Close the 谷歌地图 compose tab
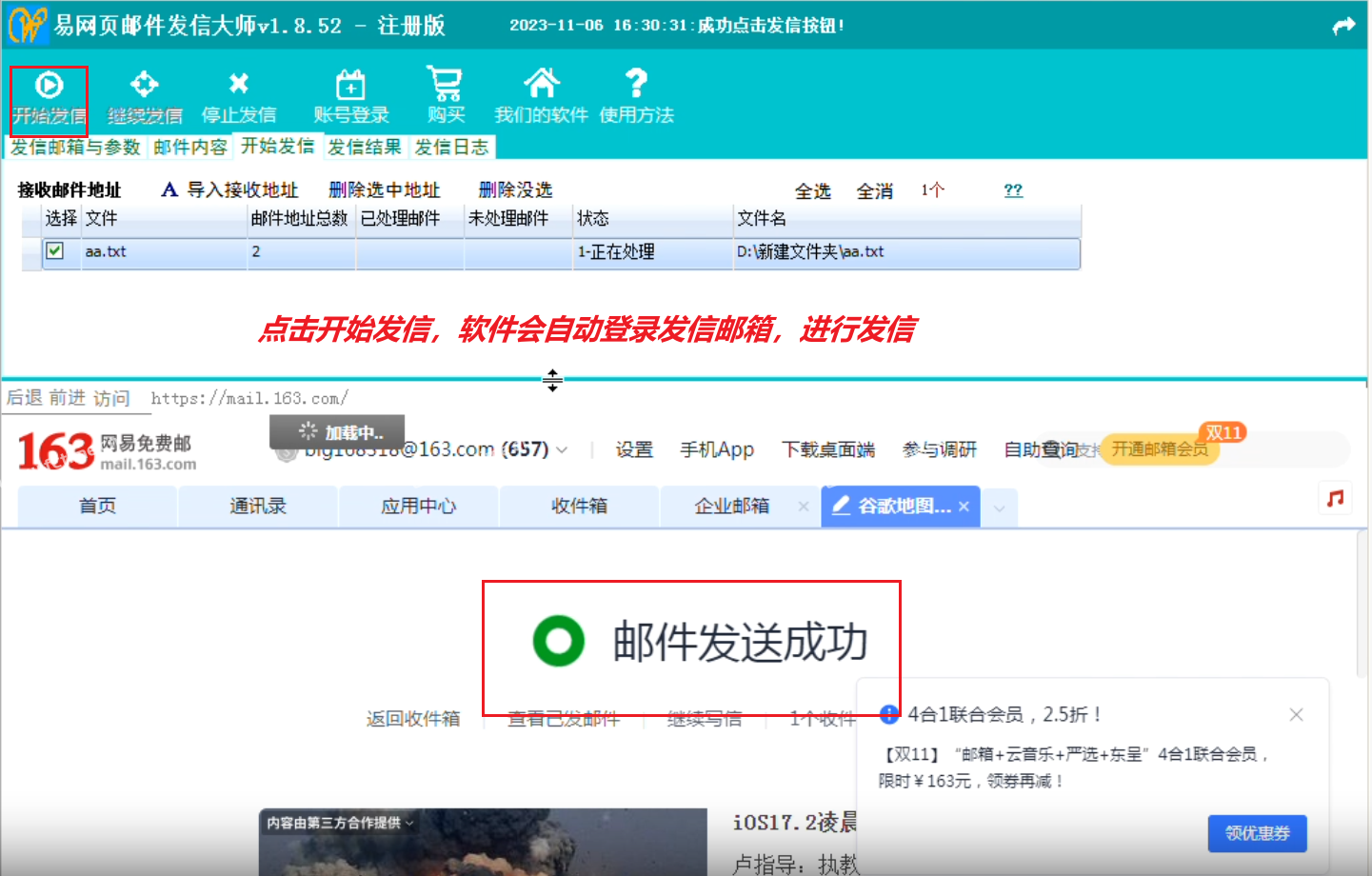This screenshot has width=1372, height=876. (964, 507)
